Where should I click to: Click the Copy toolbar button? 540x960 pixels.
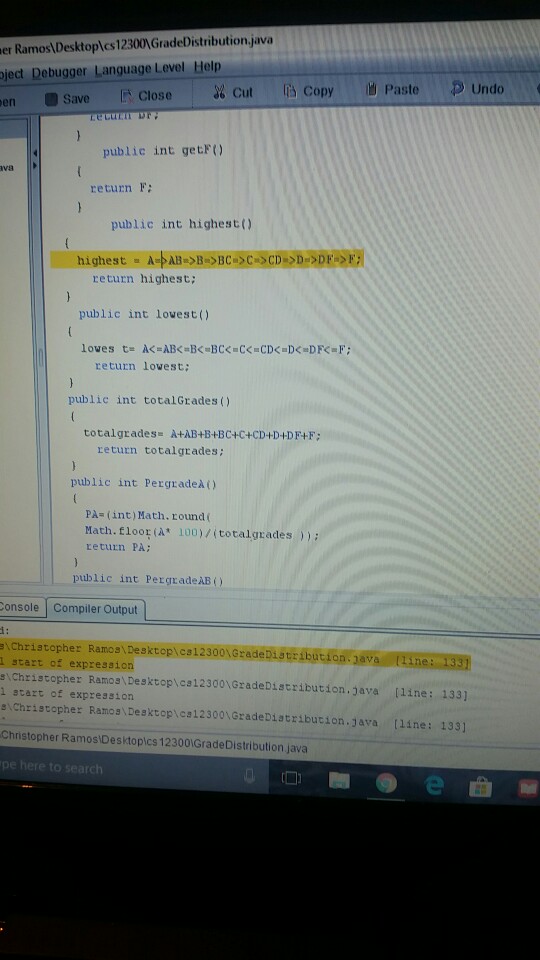(309, 91)
